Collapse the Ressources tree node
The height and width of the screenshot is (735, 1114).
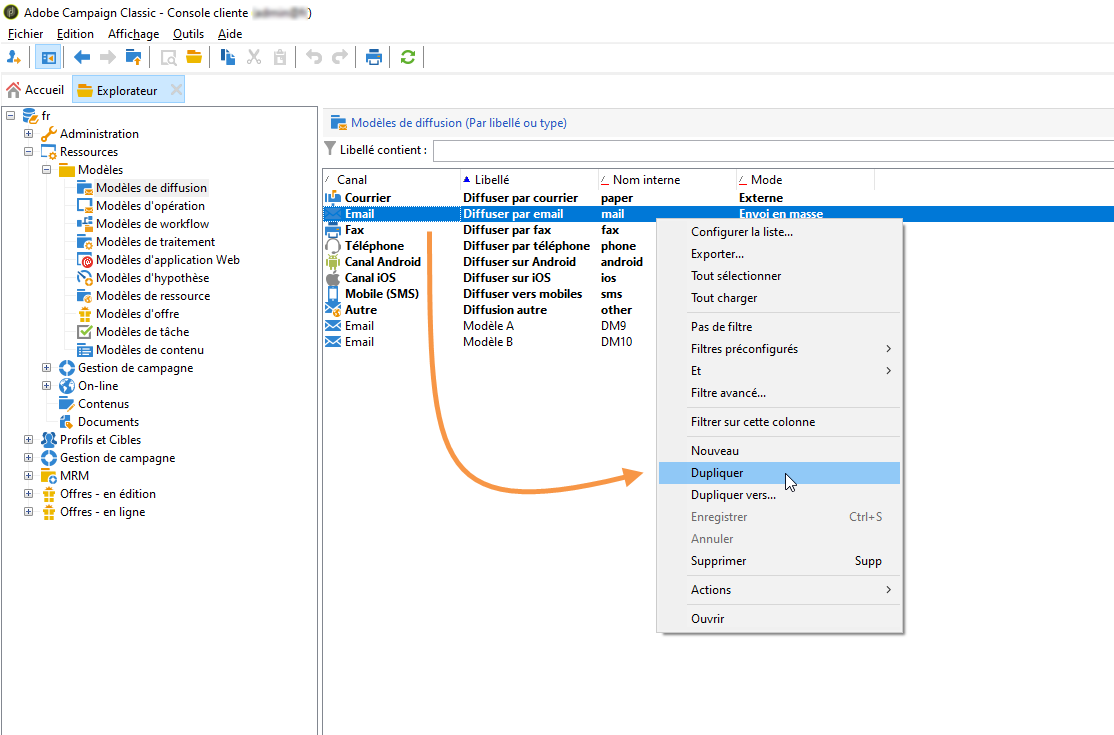coord(29,152)
